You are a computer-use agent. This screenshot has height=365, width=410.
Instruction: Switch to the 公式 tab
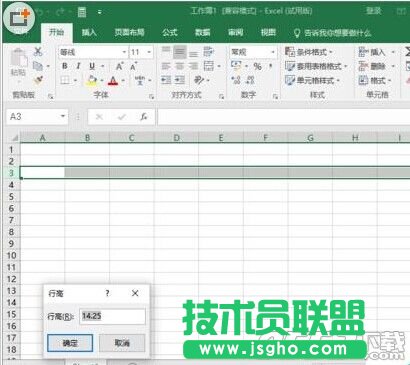pyautogui.click(x=170, y=32)
